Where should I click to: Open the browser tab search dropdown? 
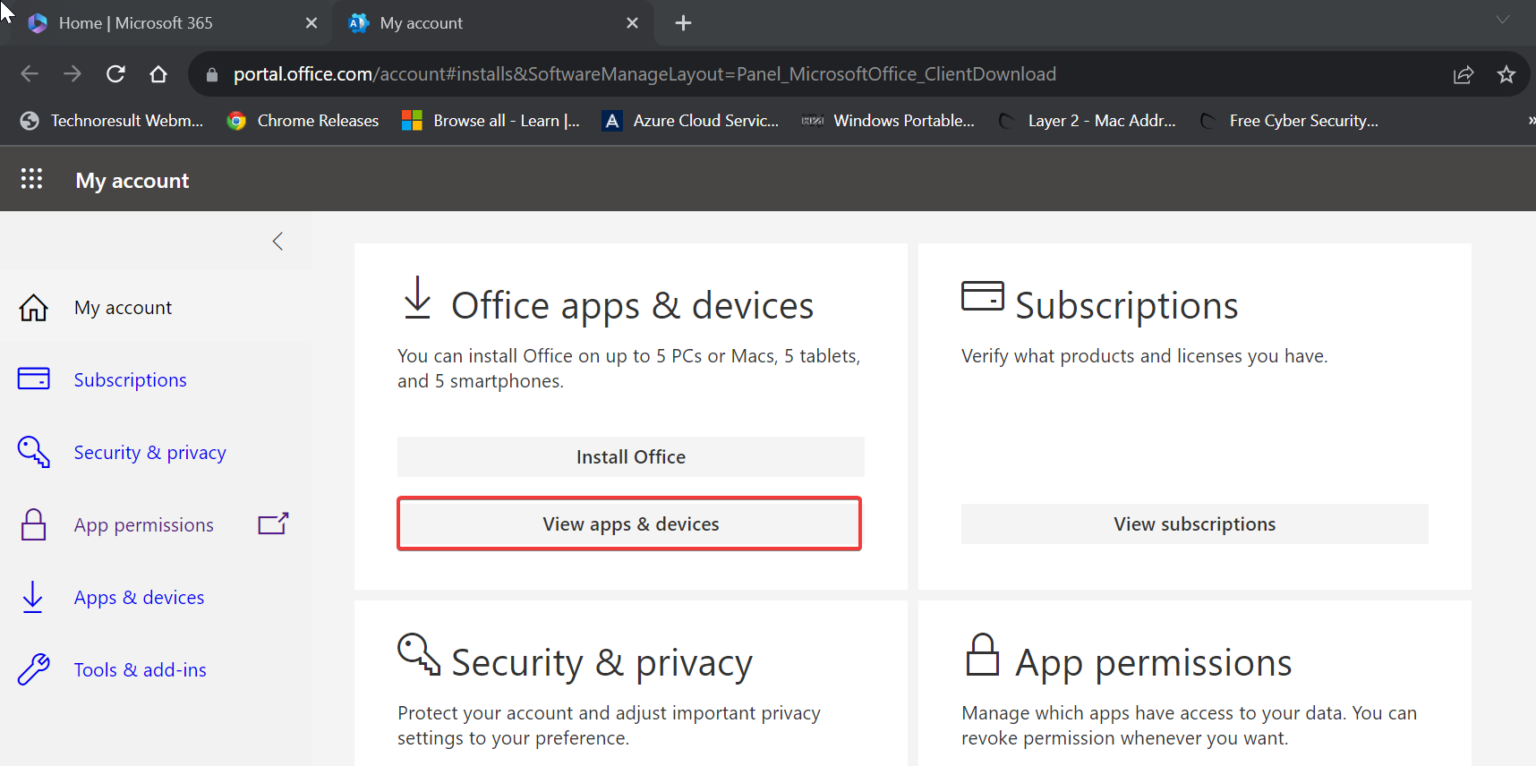[x=1503, y=20]
